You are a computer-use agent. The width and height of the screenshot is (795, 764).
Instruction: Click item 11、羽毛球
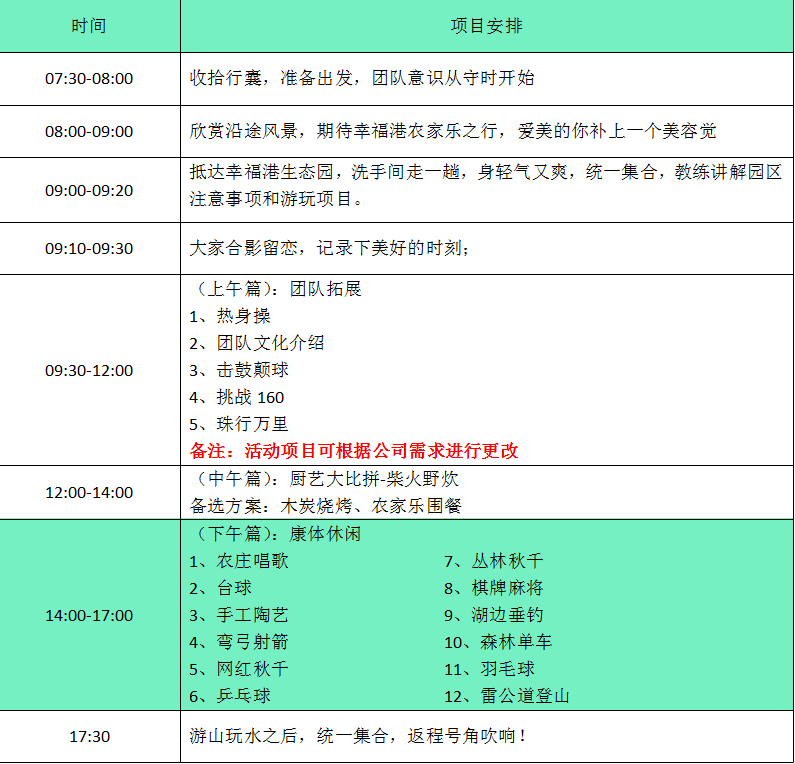click(489, 669)
